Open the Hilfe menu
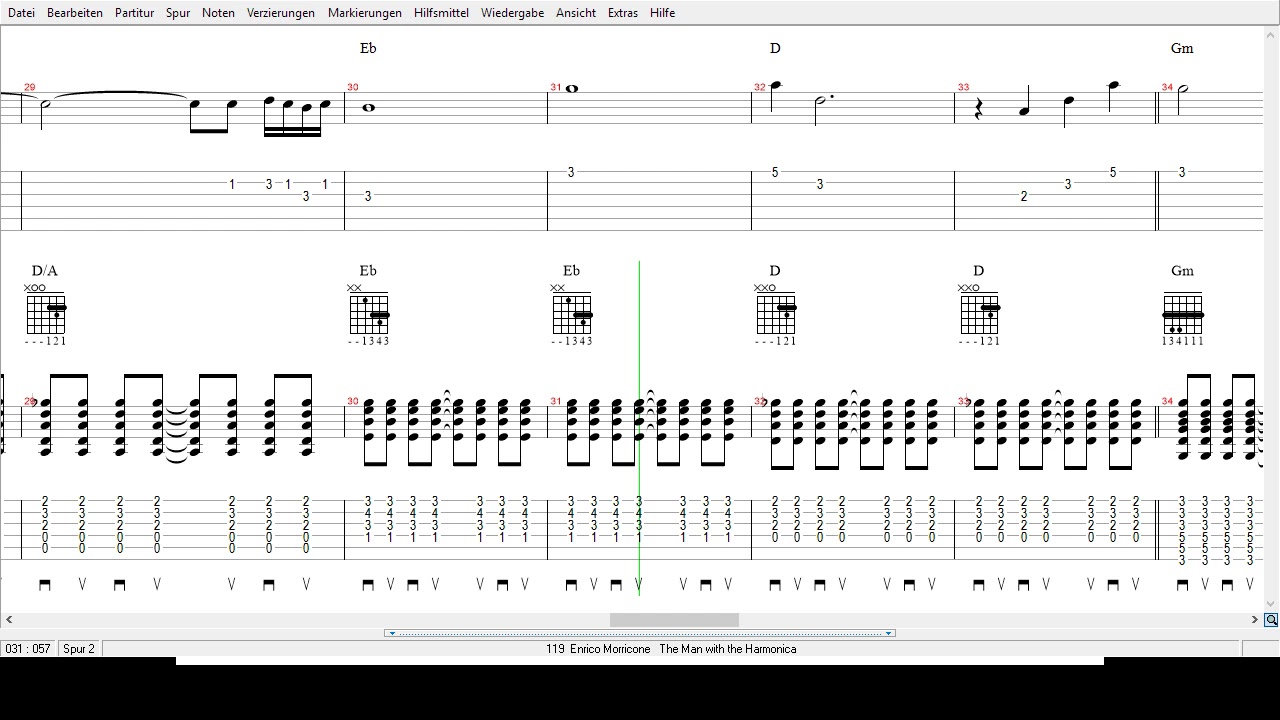 coord(662,13)
